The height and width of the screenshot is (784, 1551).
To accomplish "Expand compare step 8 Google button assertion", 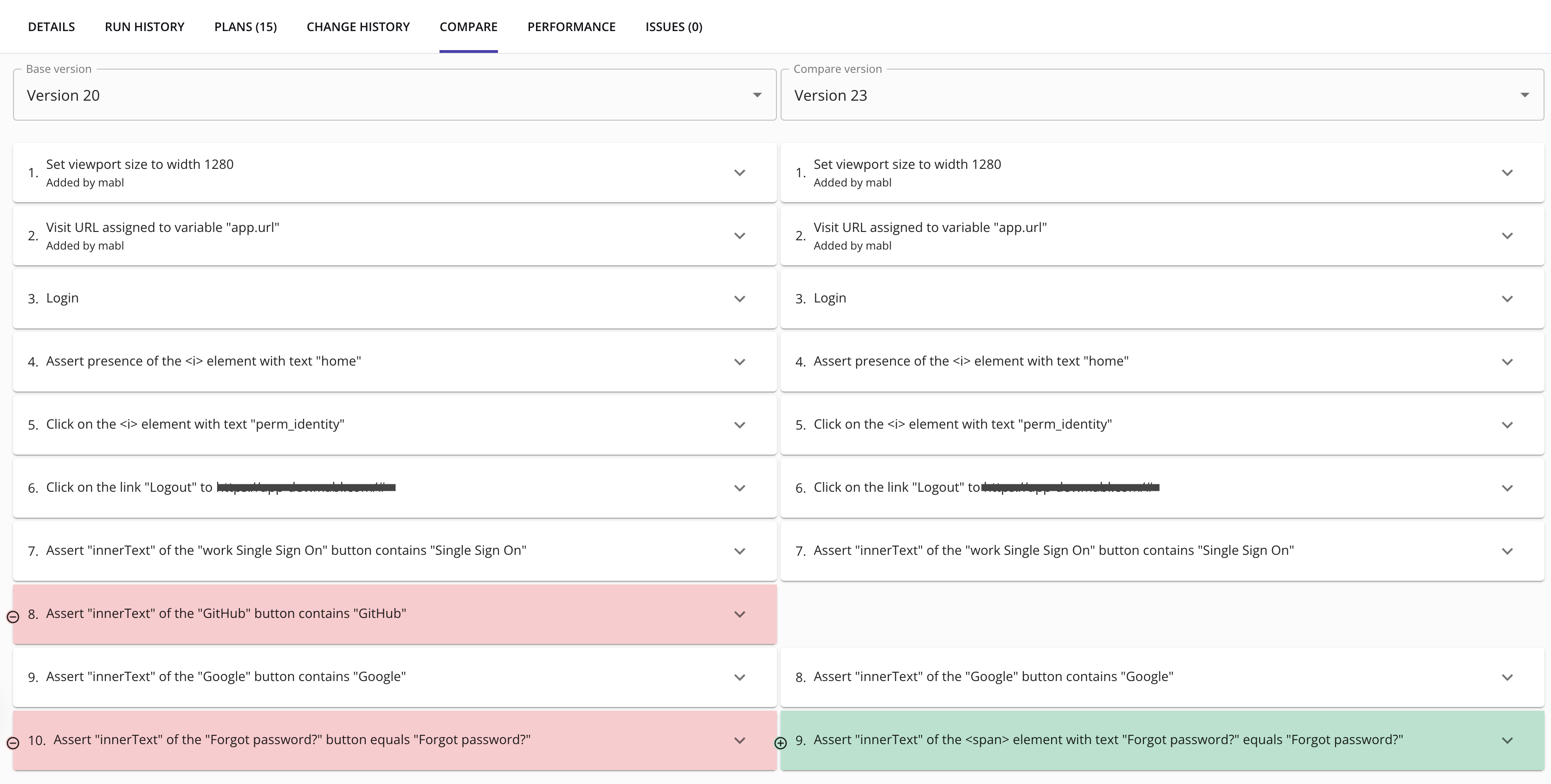I will click(x=1507, y=677).
